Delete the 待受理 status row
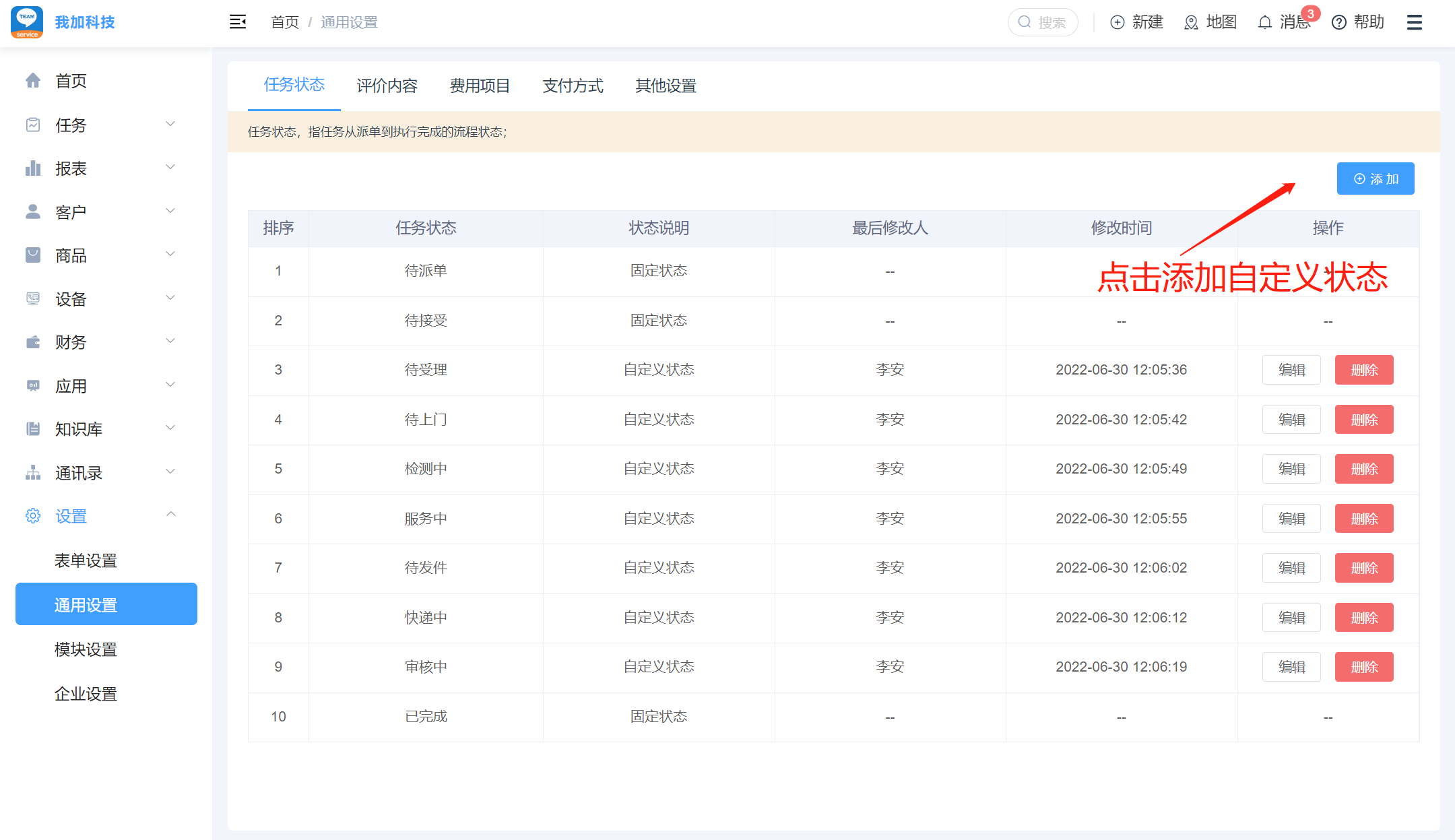Screen dimensions: 1455x840 (x=1363, y=370)
